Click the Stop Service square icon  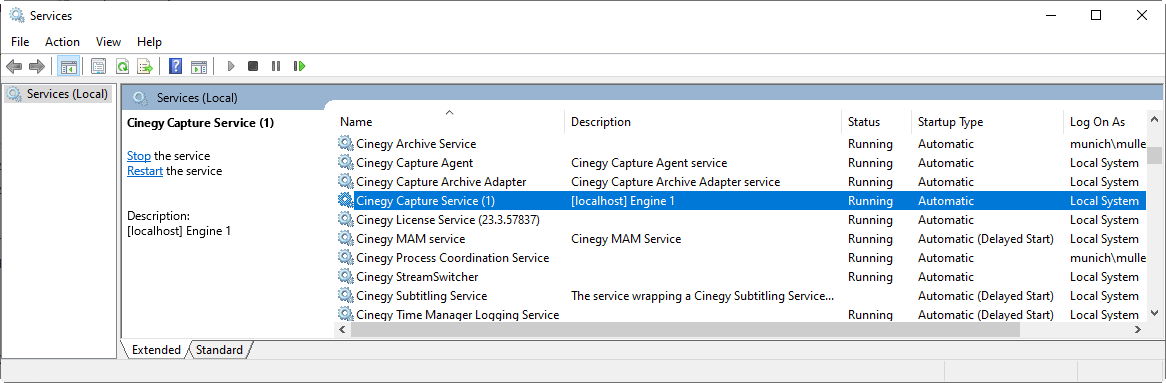253,66
